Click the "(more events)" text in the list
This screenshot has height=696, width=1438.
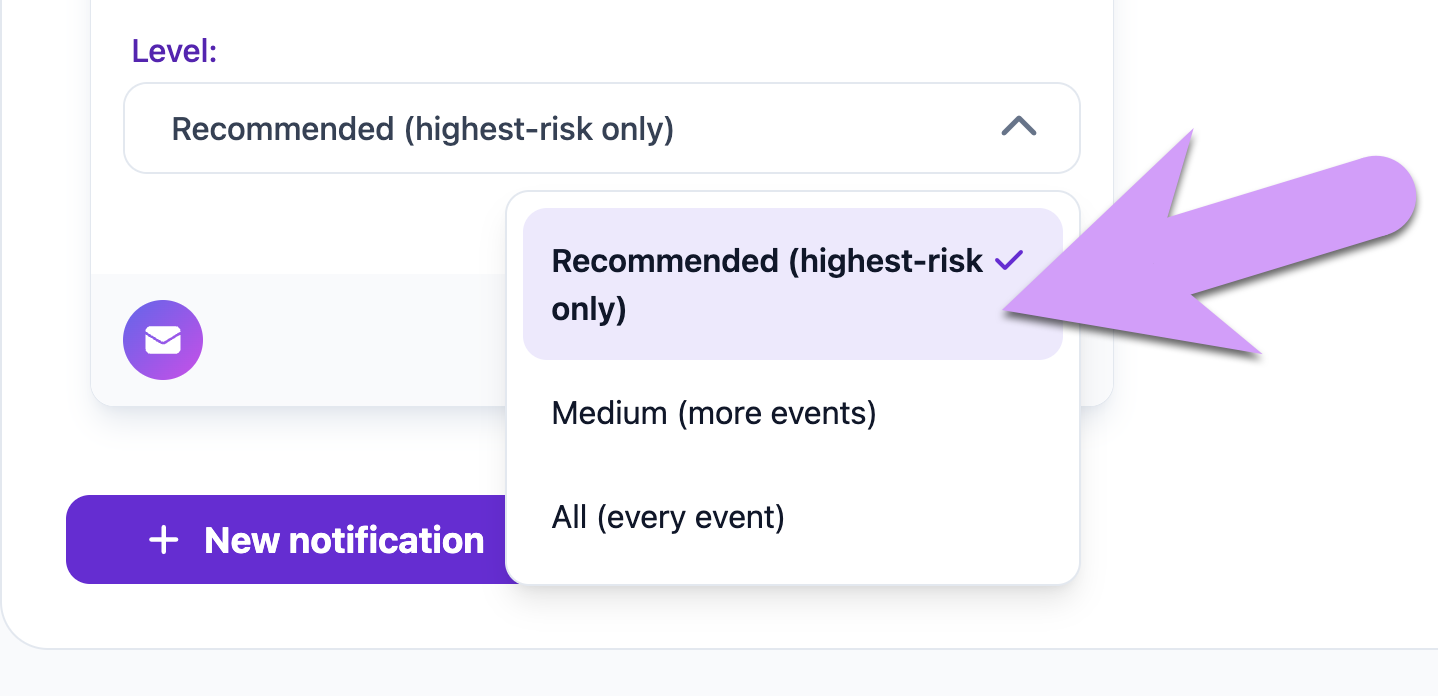(776, 413)
